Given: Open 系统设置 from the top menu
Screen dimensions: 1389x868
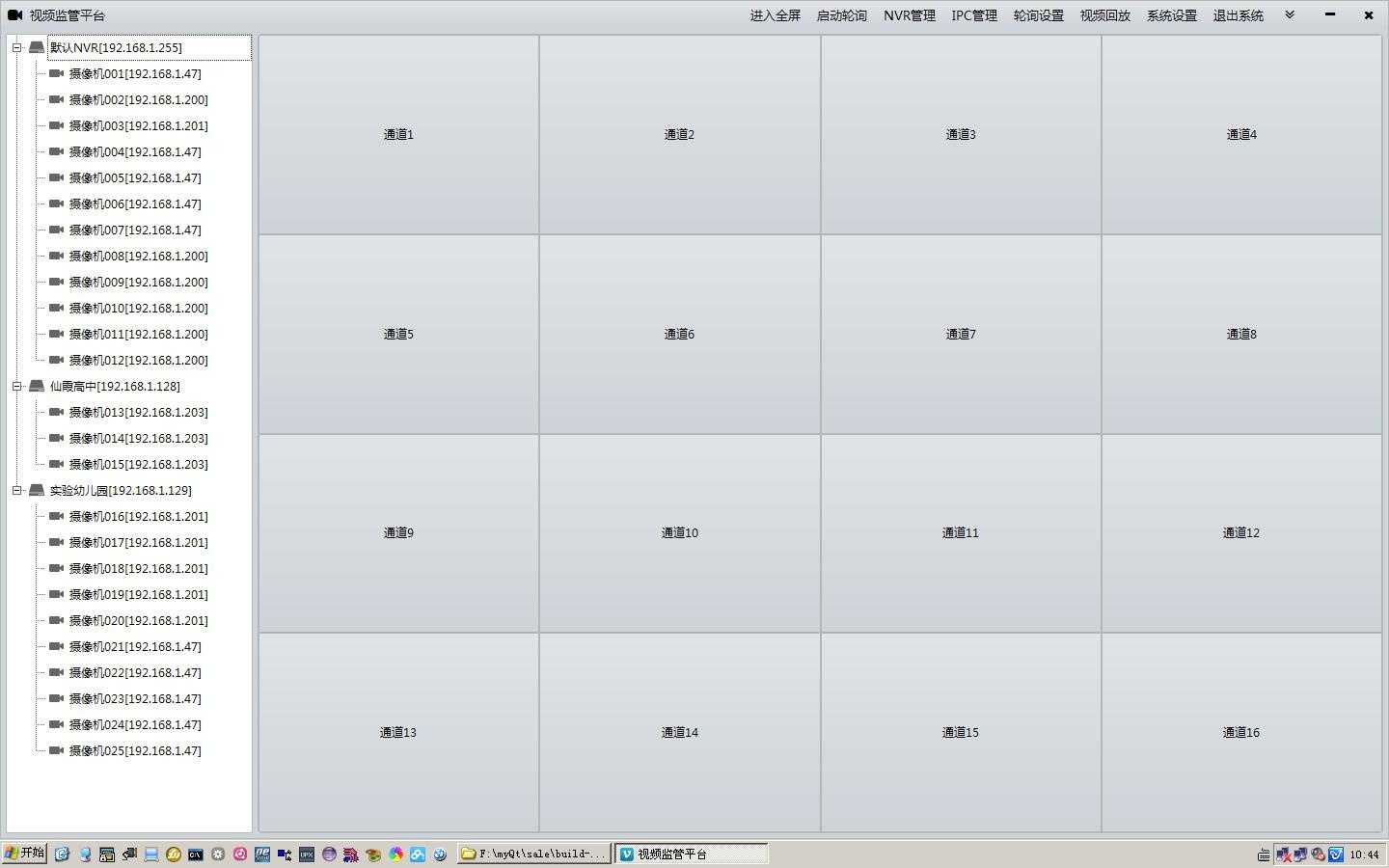Looking at the screenshot, I should (1172, 15).
